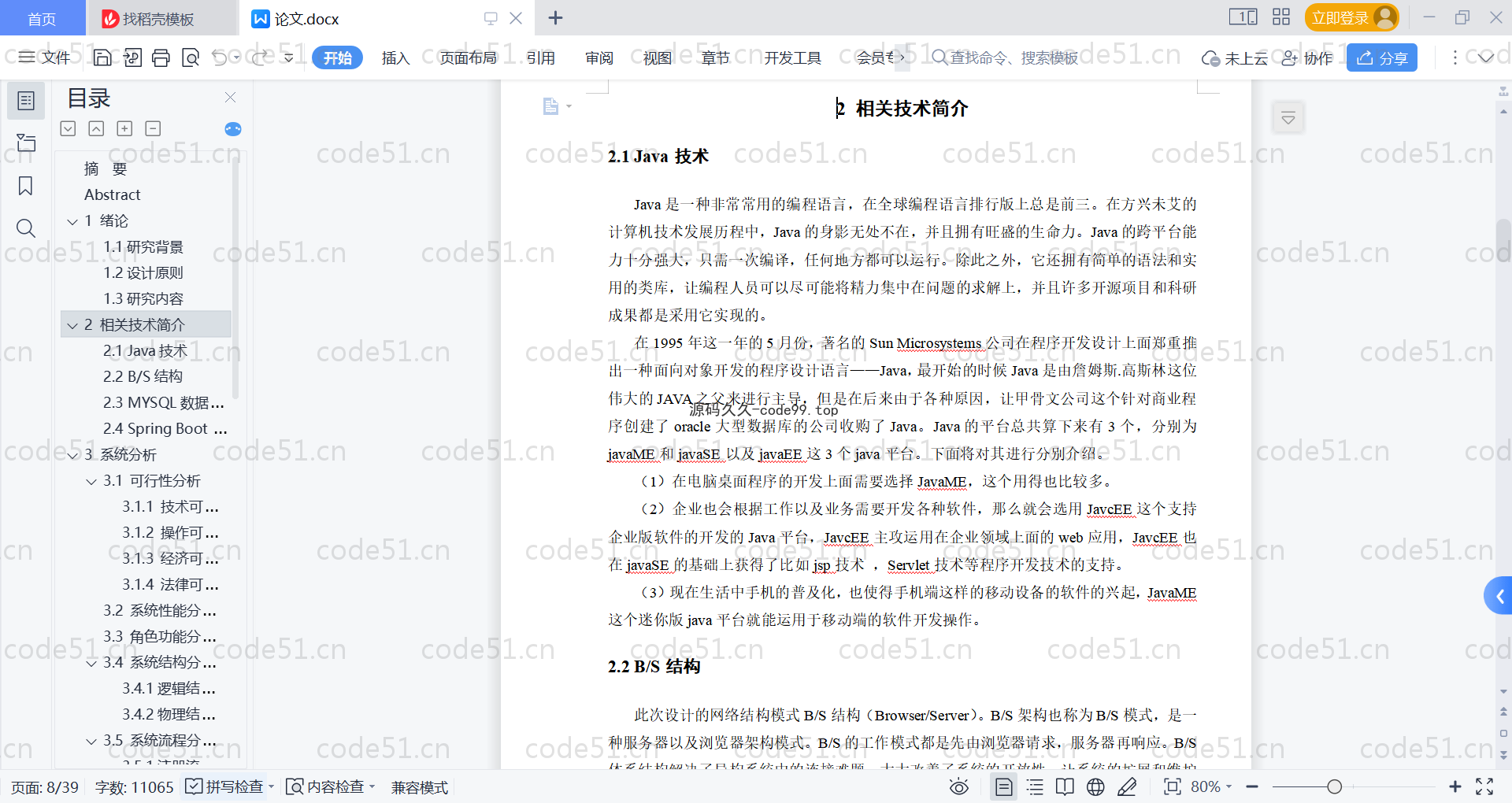Click the Save icon in the toolbar
Image resolution: width=1512 pixels, height=803 pixels.
click(x=102, y=57)
